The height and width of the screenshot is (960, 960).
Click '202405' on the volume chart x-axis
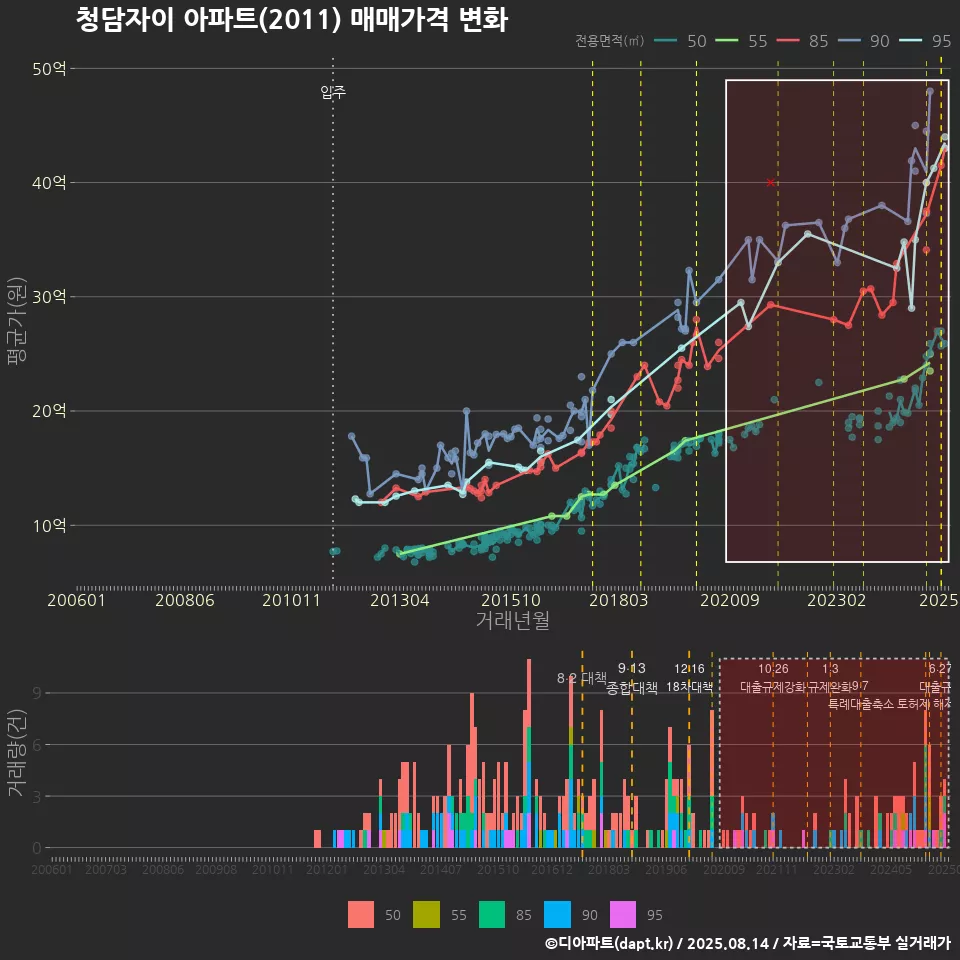click(891, 869)
